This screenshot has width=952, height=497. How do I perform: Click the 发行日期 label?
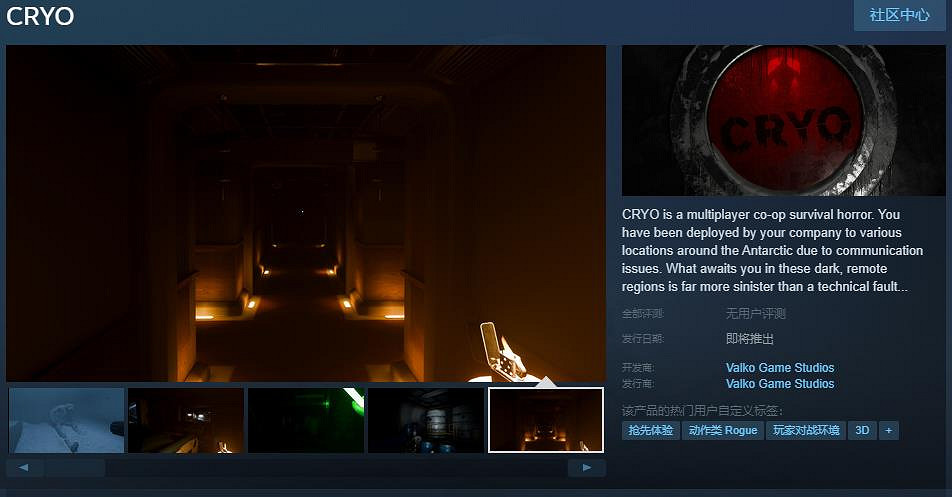pos(642,339)
